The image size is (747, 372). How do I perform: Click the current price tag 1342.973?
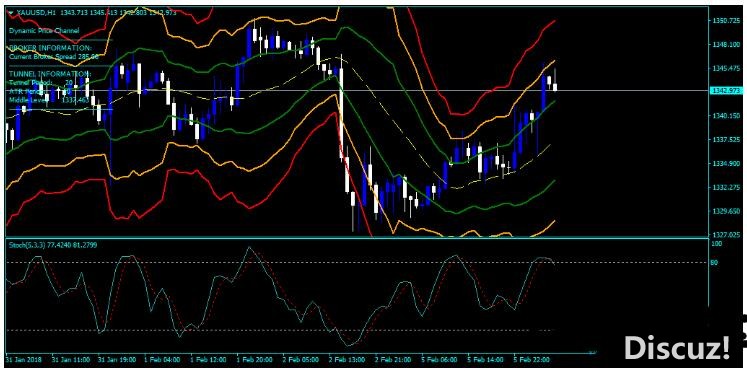(x=725, y=90)
